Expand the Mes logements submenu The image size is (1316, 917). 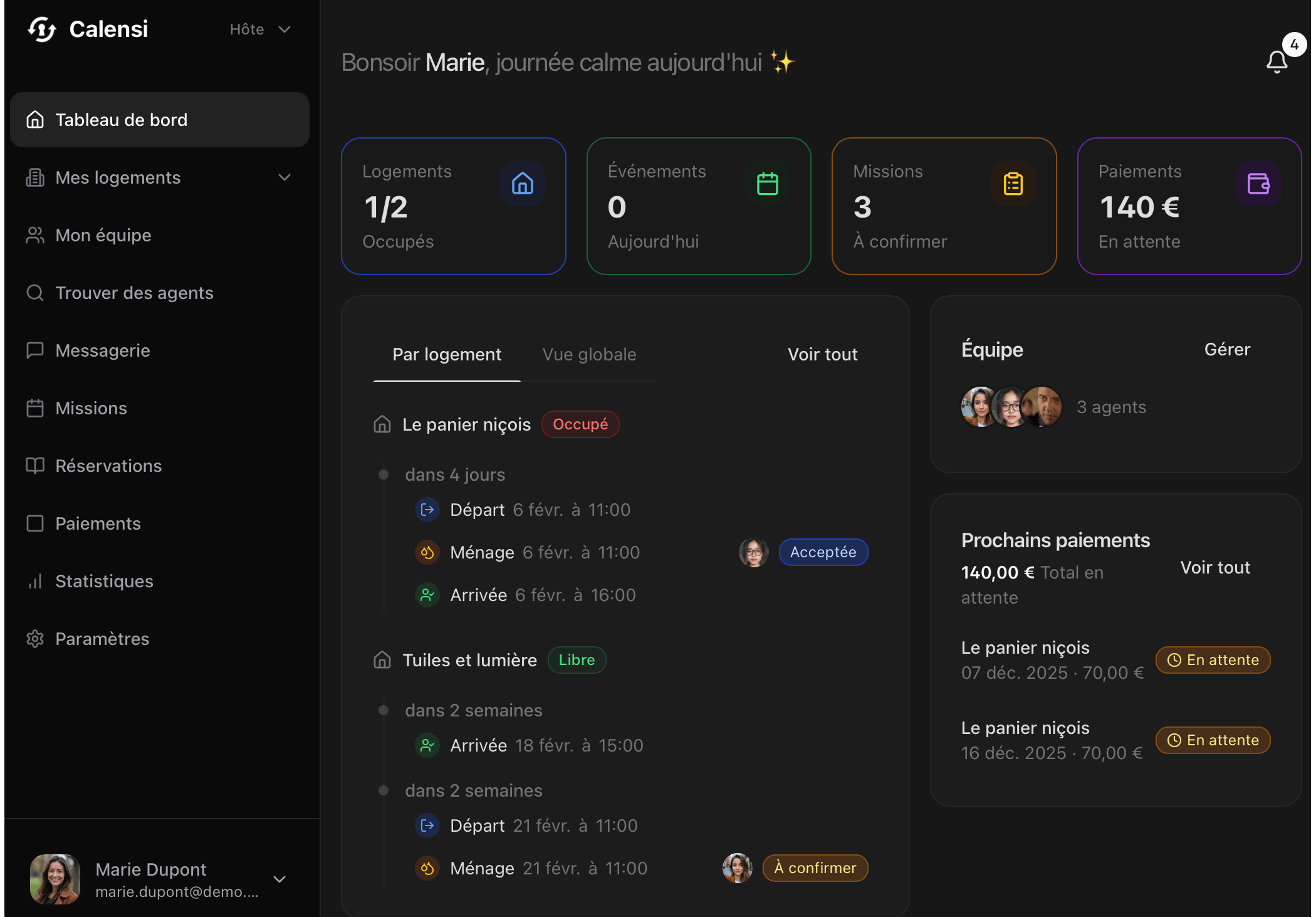click(x=285, y=177)
